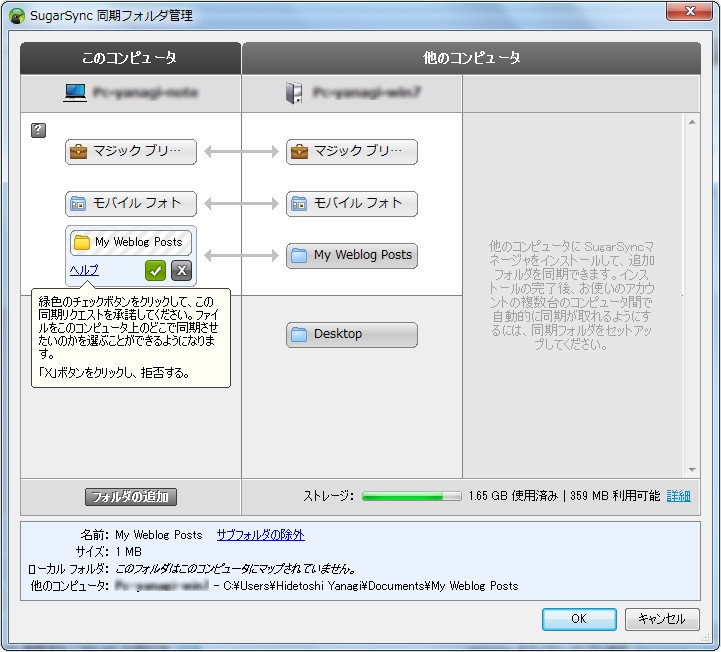721x652 pixels.
Task: Click the SugarSync hummingbird title bar icon
Action: click(x=17, y=16)
